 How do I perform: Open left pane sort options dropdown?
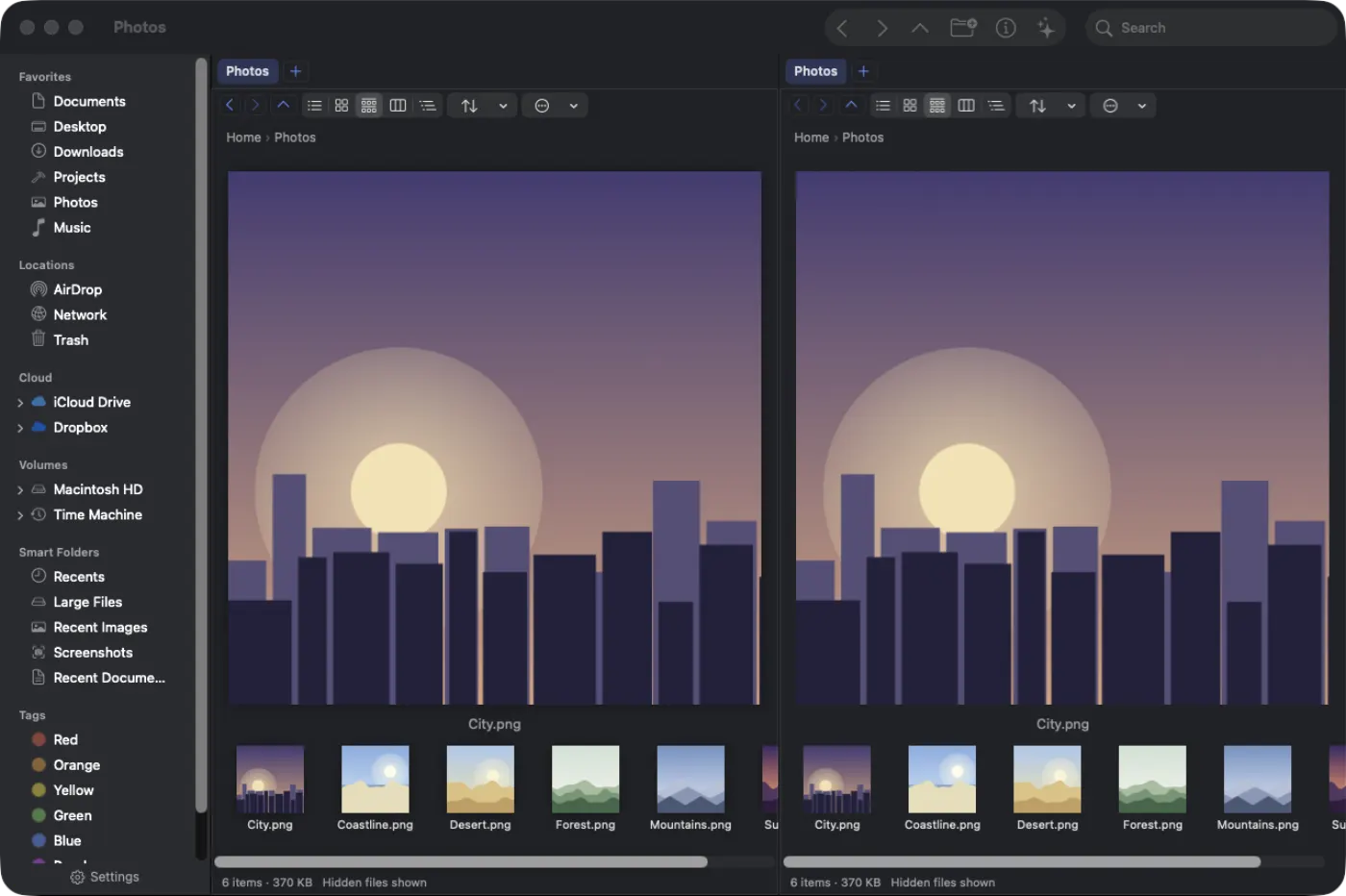(x=484, y=106)
